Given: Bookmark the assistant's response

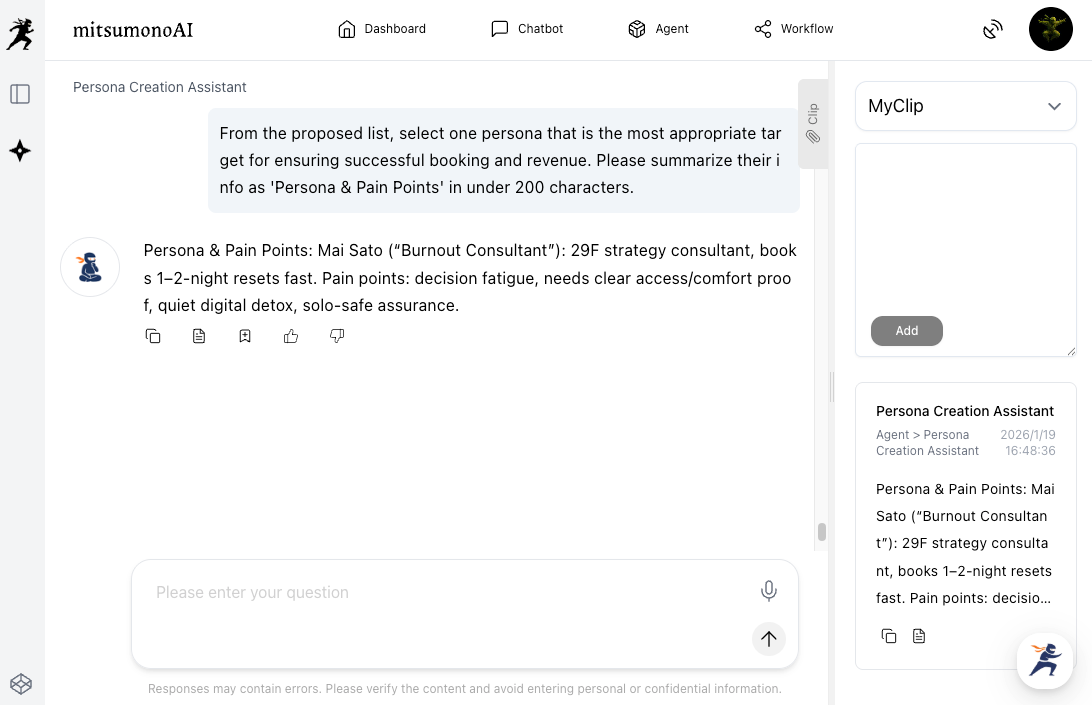Looking at the screenshot, I should pyautogui.click(x=245, y=336).
